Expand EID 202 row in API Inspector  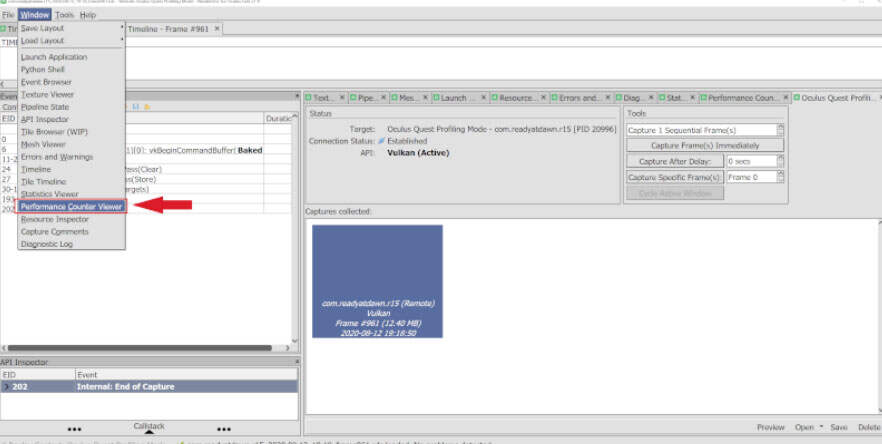click(6, 386)
